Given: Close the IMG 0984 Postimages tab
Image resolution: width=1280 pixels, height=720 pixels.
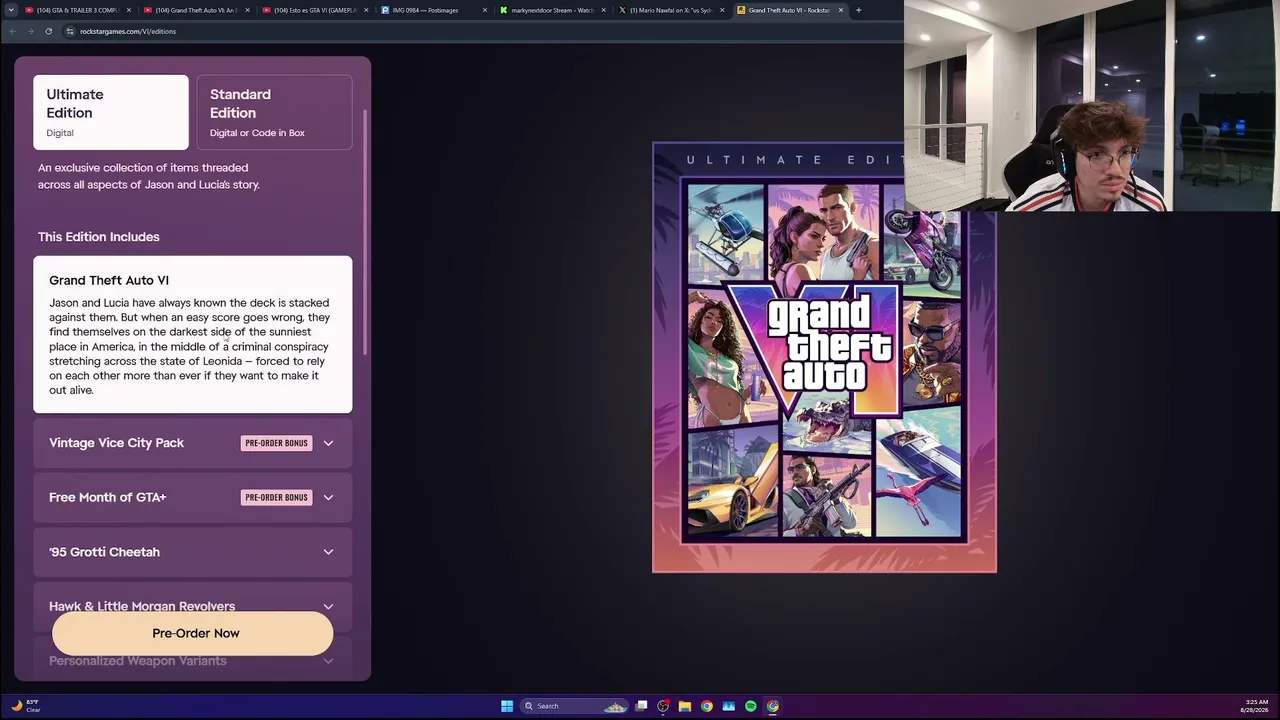Looking at the screenshot, I should coord(485,10).
